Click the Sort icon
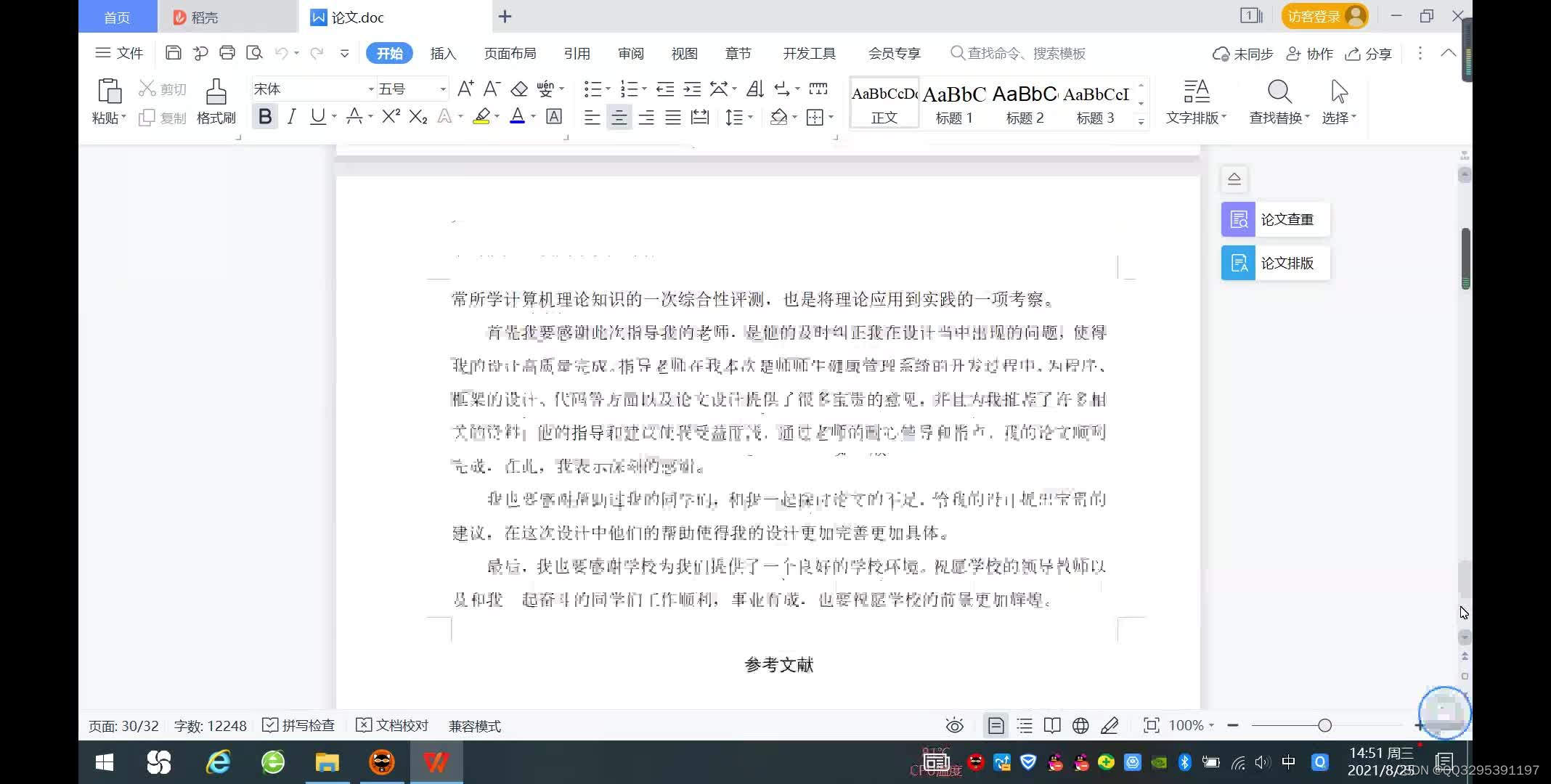Screen dimensions: 1551x784 click(755, 89)
